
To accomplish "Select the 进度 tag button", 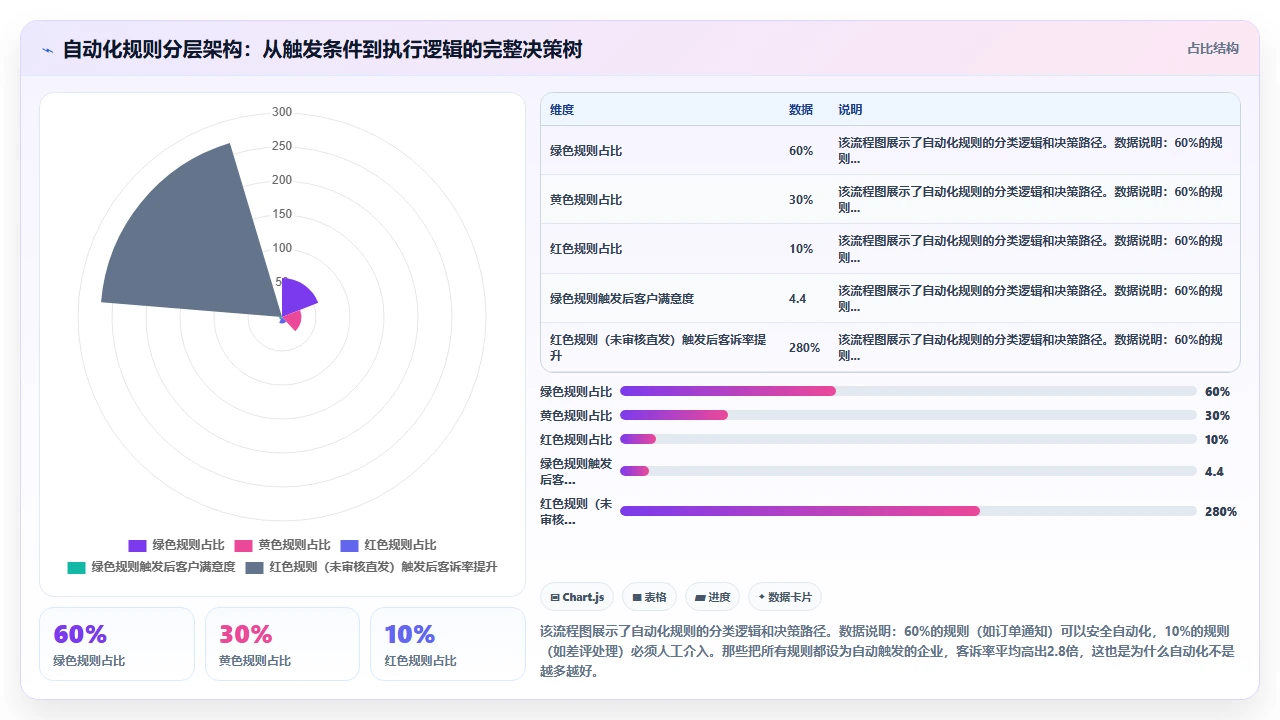I will click(712, 597).
